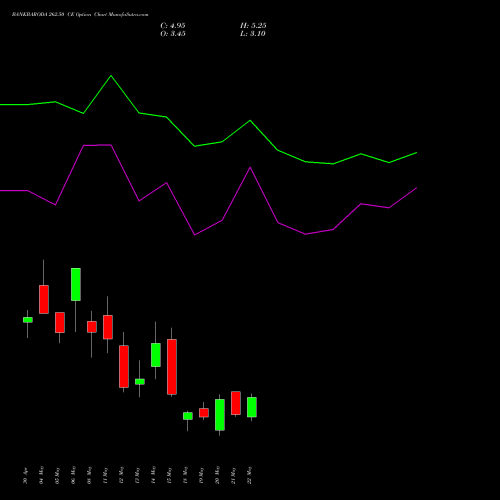The width and height of the screenshot is (500, 500).
Task: Click the small green candlestick above 13 May
Action: point(140,382)
